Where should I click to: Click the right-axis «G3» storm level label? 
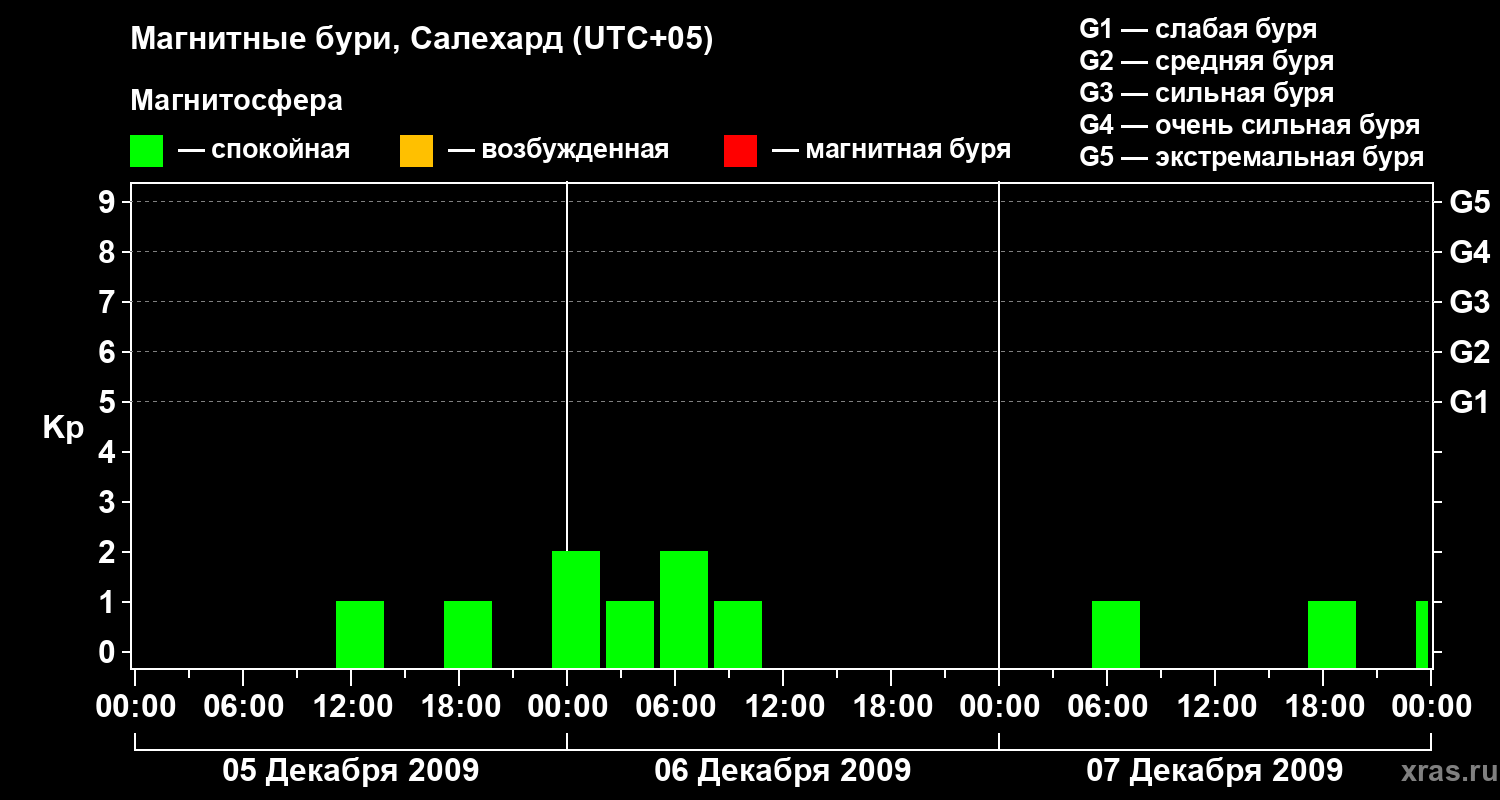(1470, 302)
